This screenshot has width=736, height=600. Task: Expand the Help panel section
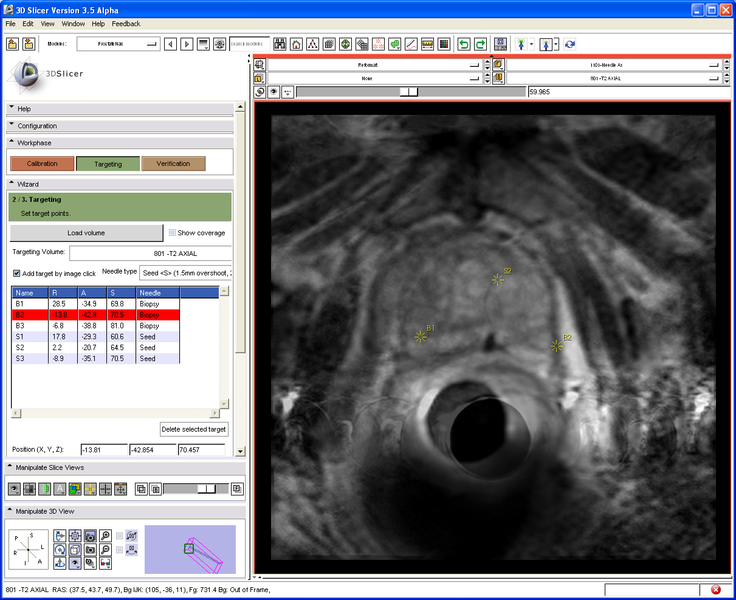point(120,108)
